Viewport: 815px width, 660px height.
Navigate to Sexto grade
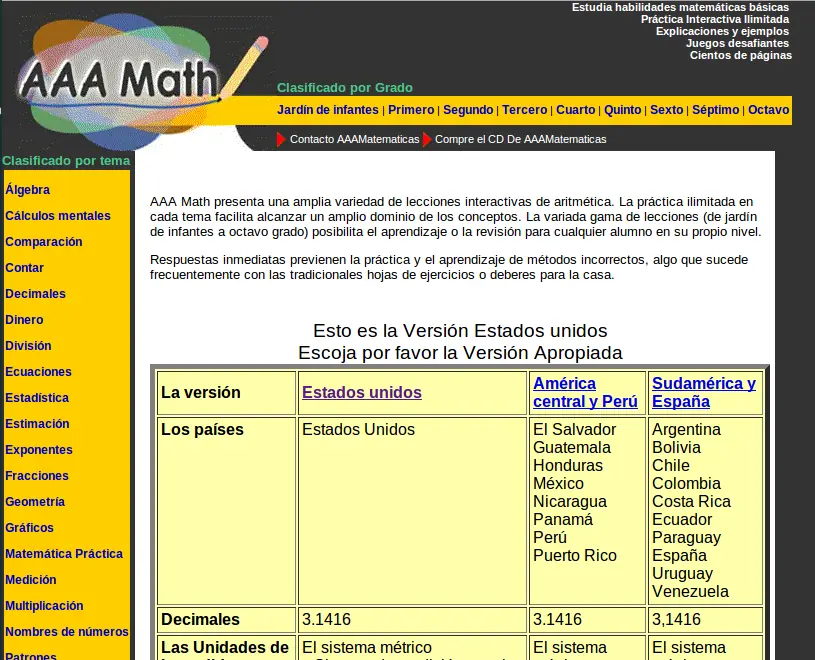point(666,110)
